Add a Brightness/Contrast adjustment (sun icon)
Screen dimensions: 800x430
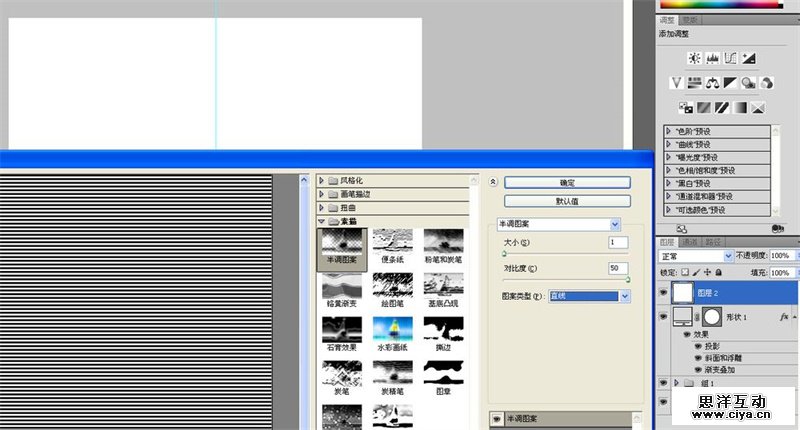coord(693,58)
